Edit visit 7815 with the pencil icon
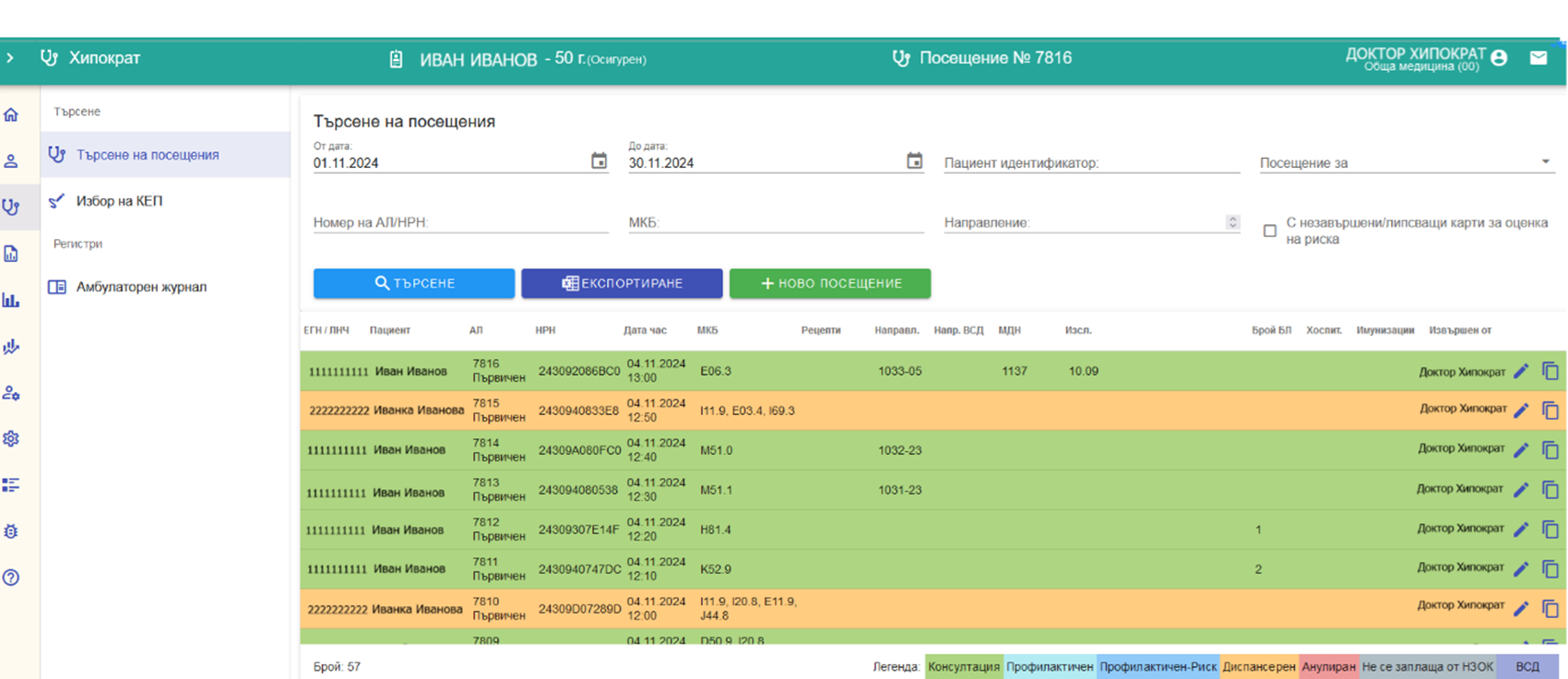The height and width of the screenshot is (679, 1568). pyautogui.click(x=1521, y=411)
